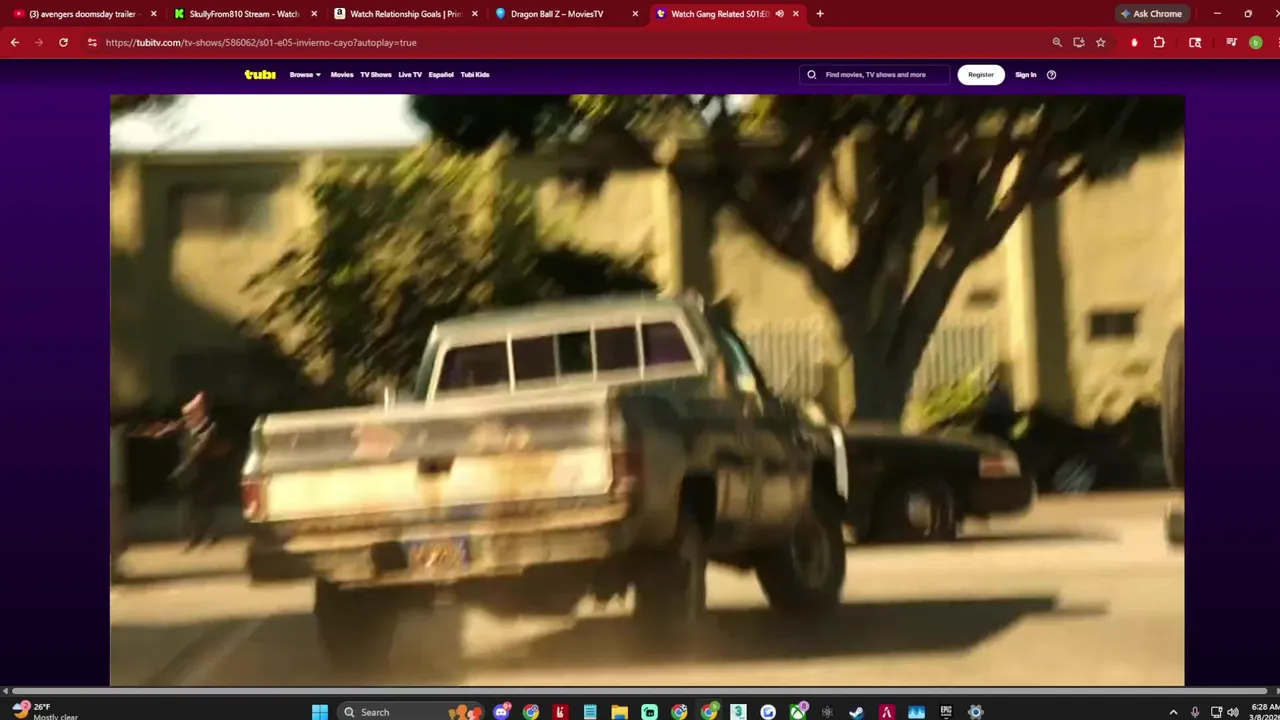Switch to avengers doomsday trailer tab
1280x720 pixels.
(82, 14)
